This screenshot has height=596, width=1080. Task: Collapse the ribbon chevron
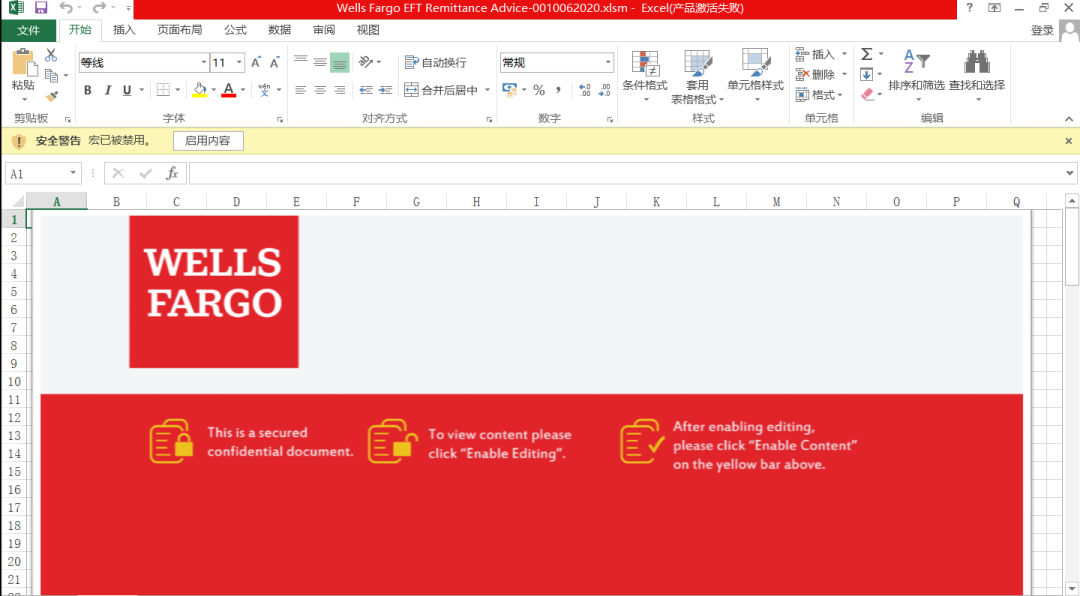[1068, 119]
